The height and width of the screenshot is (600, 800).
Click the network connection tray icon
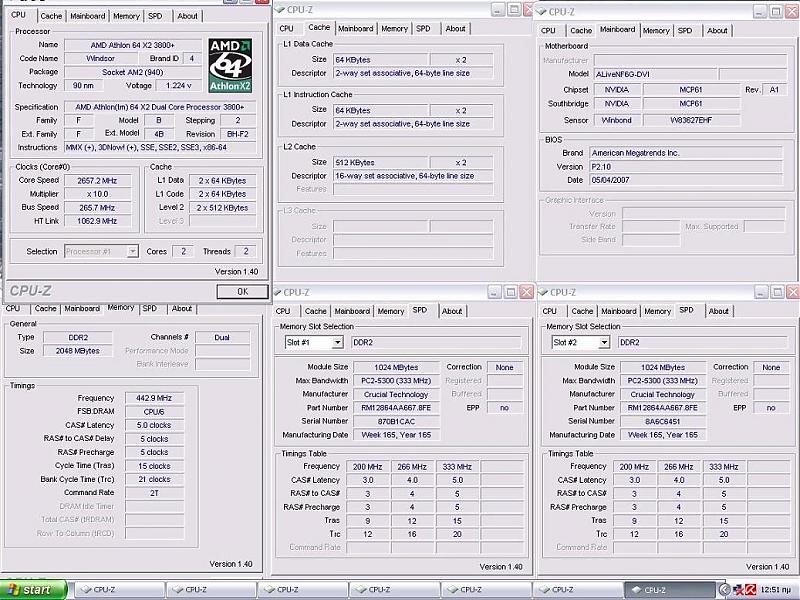coord(738,590)
